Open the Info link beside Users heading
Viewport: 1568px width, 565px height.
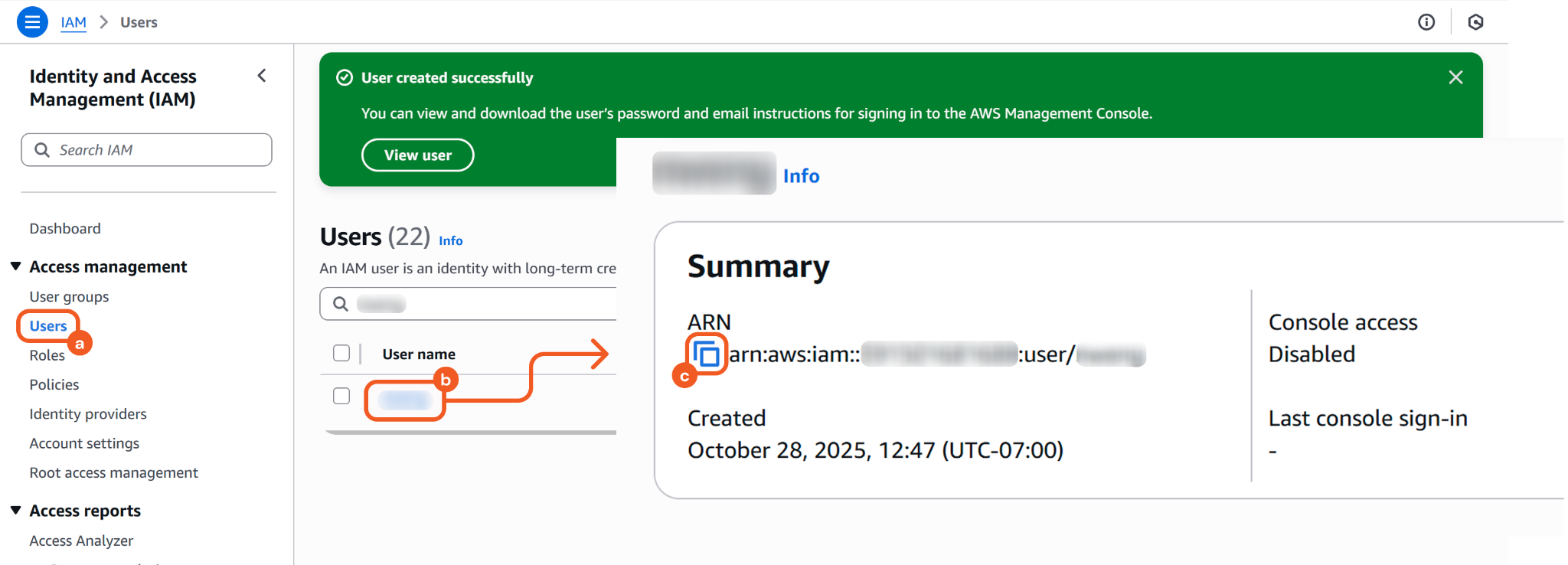(450, 240)
